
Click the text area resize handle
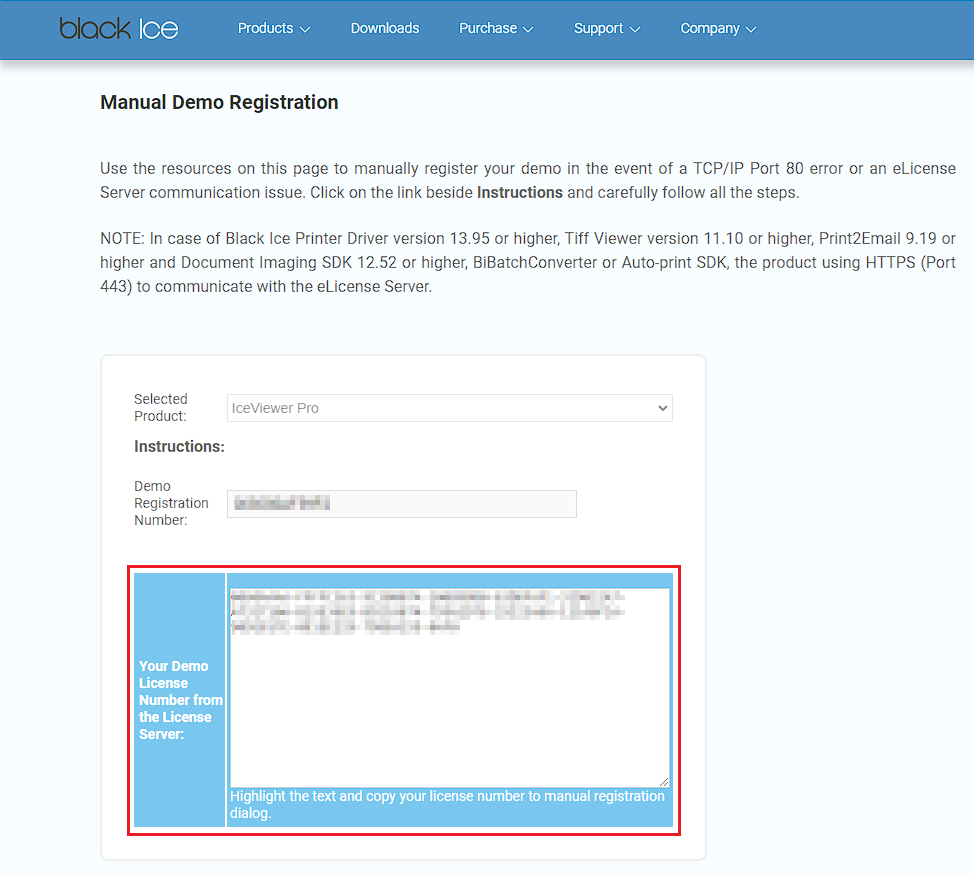coord(664,781)
